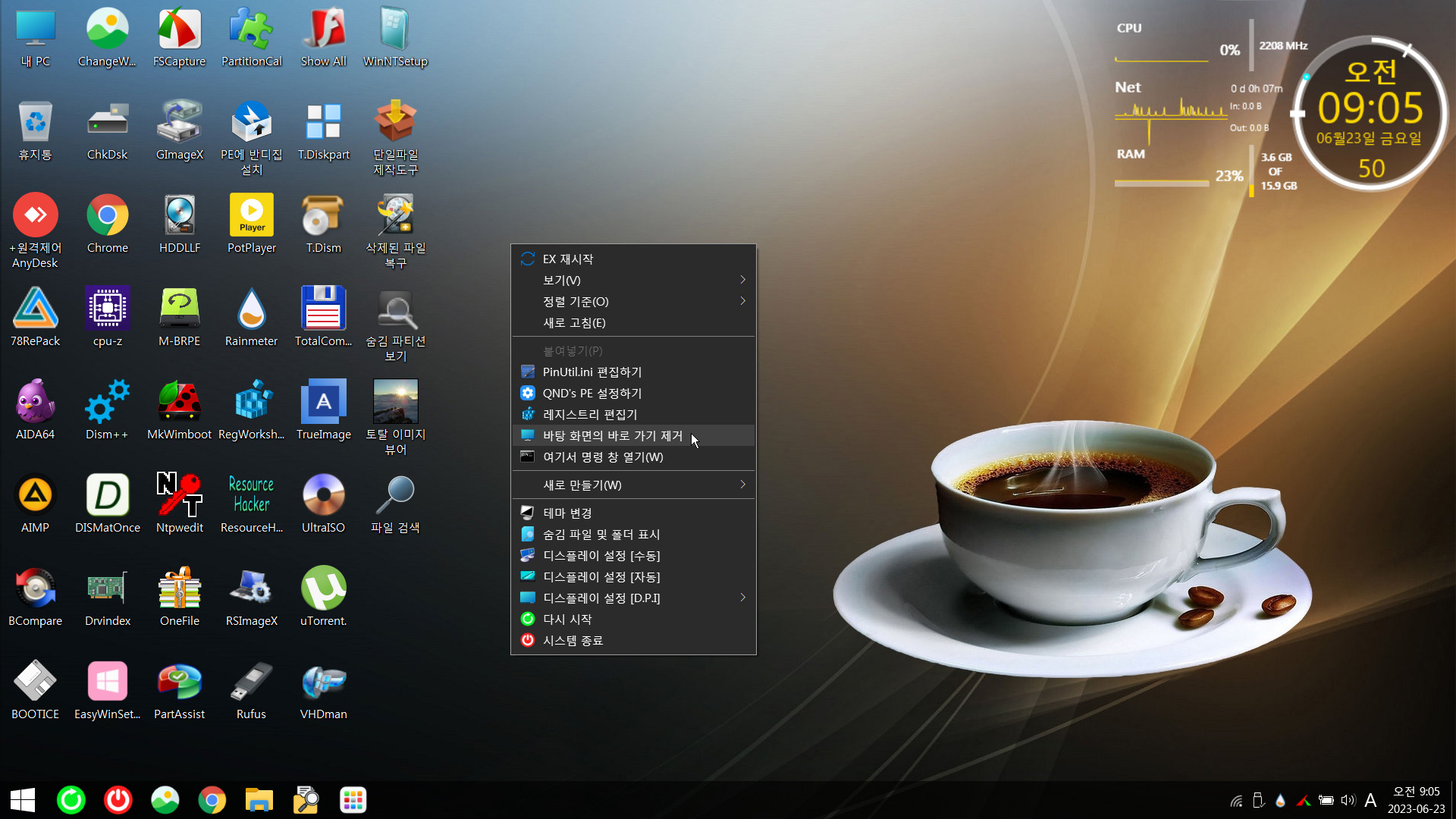
Task: Launch UltraISO from the desktop
Action: [x=323, y=504]
